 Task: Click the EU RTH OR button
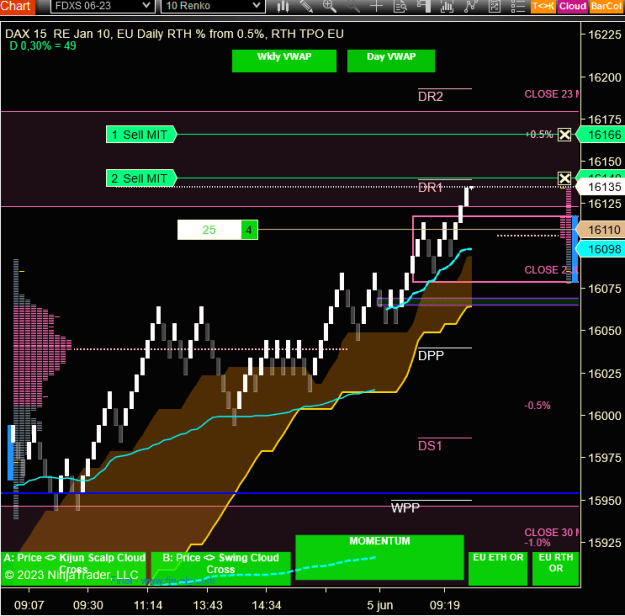click(x=556, y=568)
